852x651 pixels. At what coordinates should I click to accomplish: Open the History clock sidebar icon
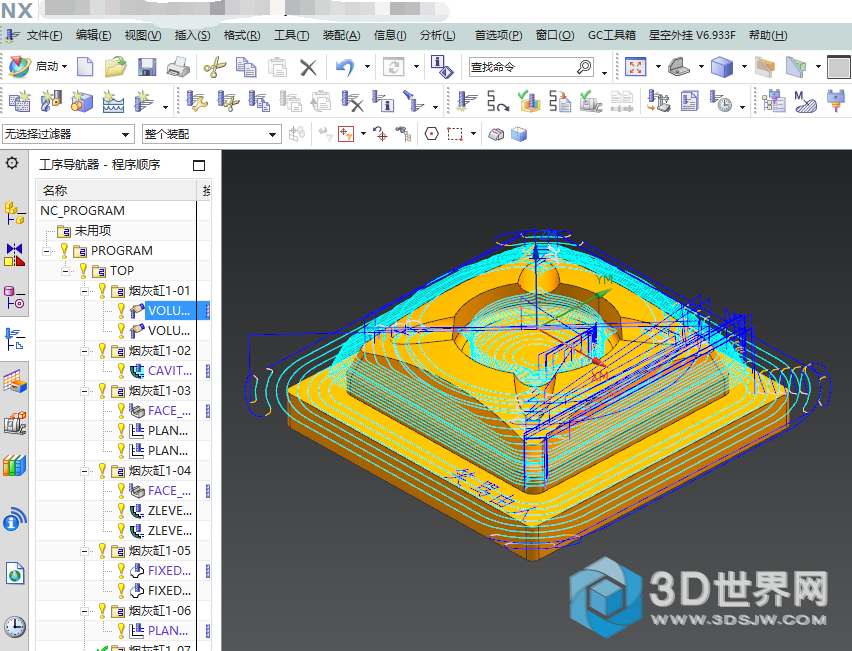point(15,627)
